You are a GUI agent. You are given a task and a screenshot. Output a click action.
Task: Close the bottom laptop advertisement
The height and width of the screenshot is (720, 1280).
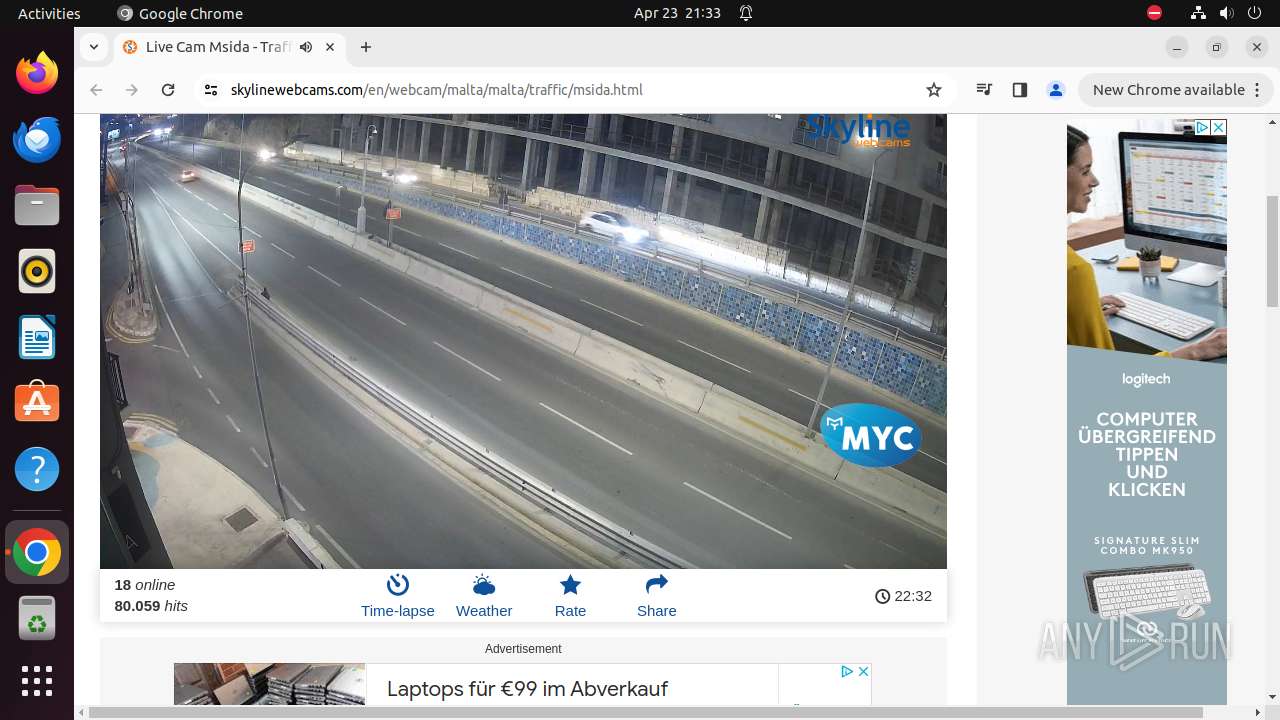click(864, 671)
